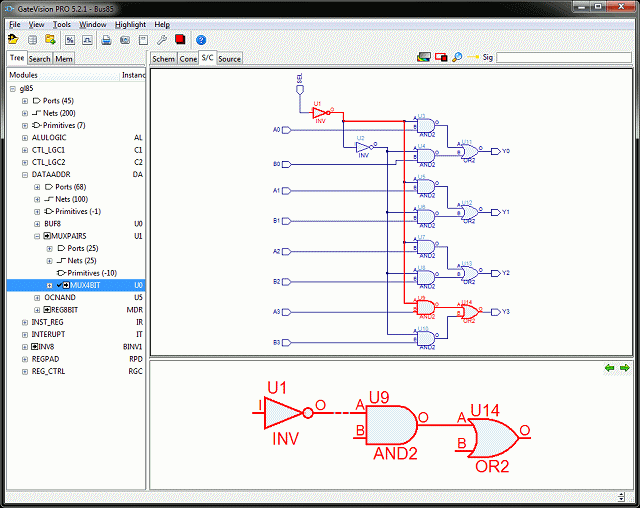Screen dimensions: 640x508
Task: Expand the MUX4BIT node
Action: [49, 285]
